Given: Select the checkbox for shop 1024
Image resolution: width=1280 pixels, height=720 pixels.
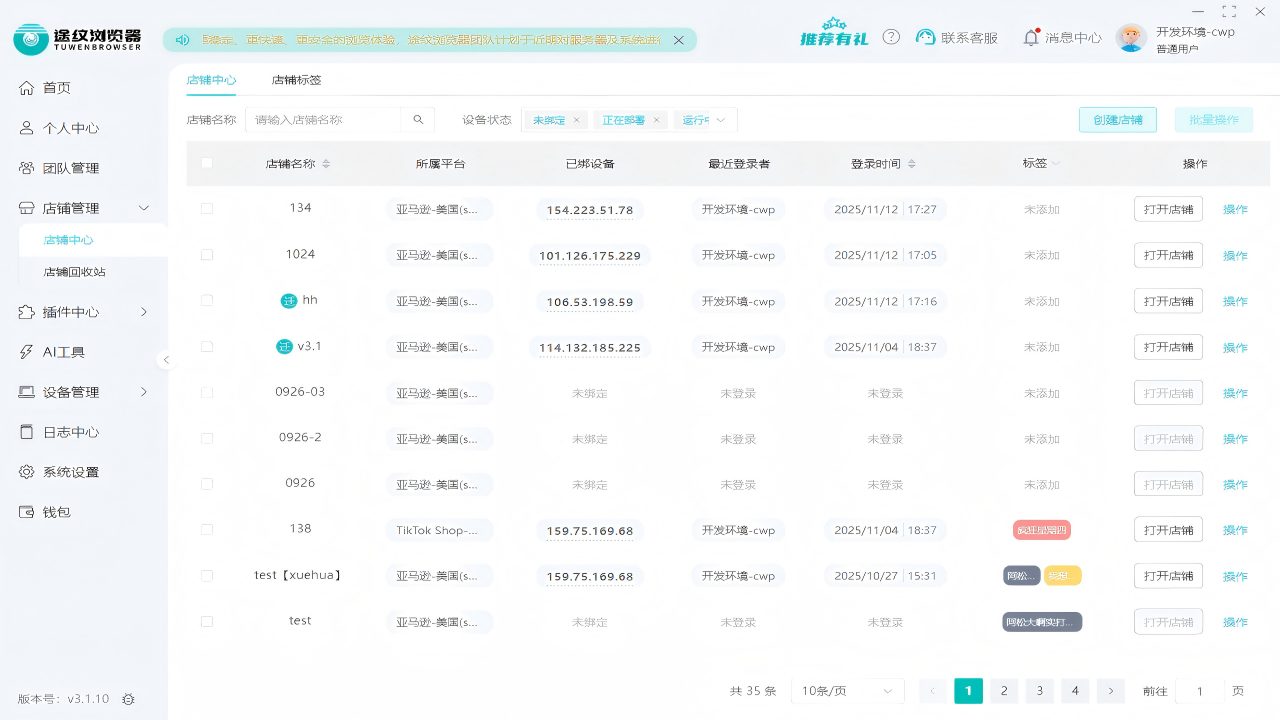Looking at the screenshot, I should pyautogui.click(x=207, y=254).
